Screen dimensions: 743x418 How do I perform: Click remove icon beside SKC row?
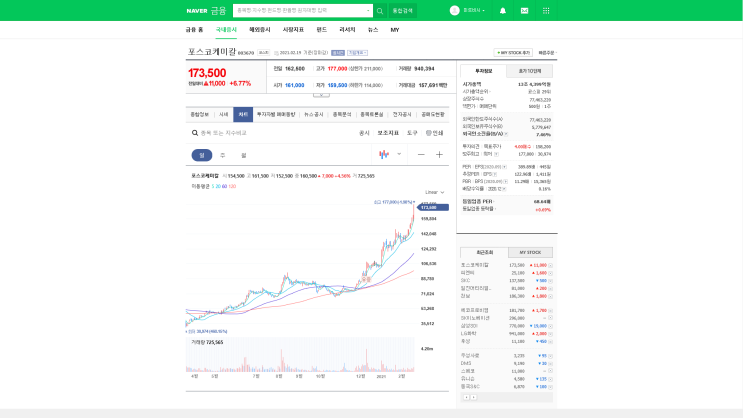[x=551, y=281]
